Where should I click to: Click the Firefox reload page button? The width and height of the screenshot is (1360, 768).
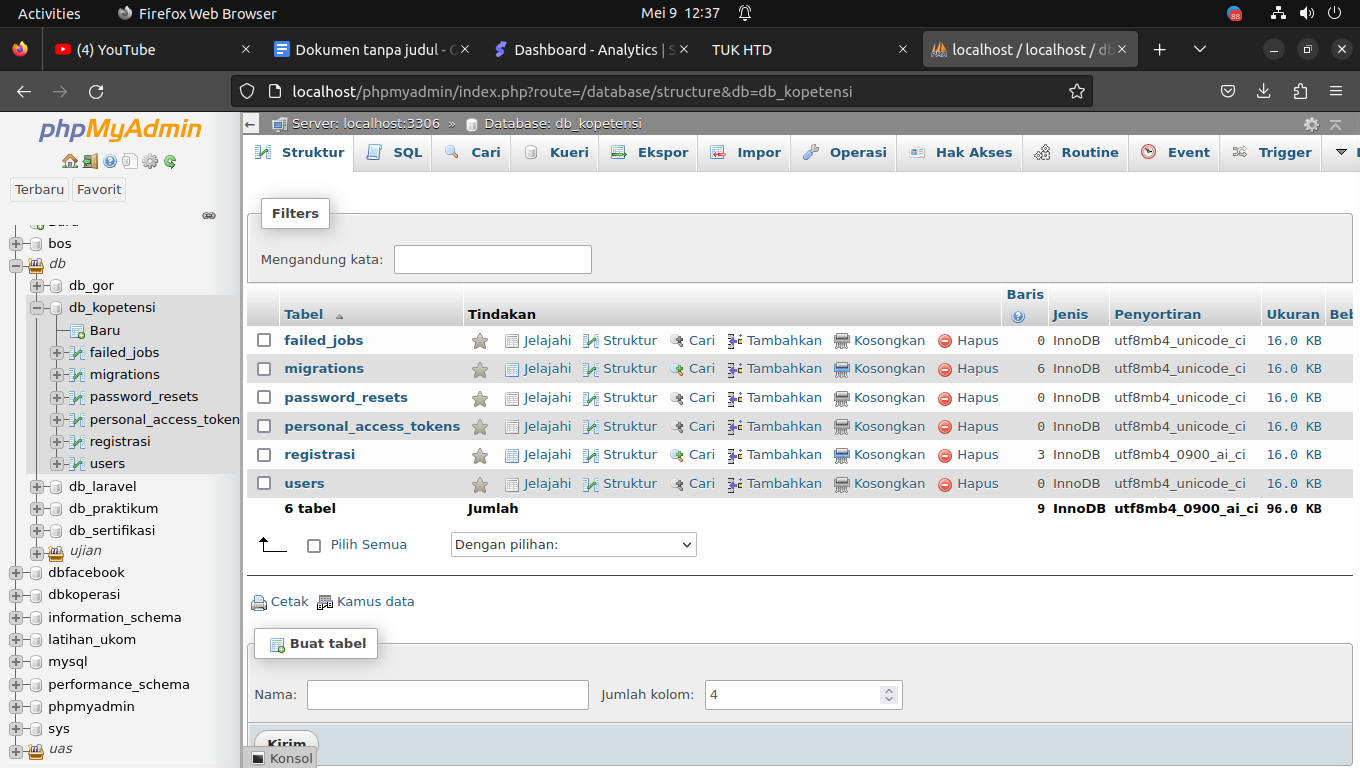(x=96, y=91)
